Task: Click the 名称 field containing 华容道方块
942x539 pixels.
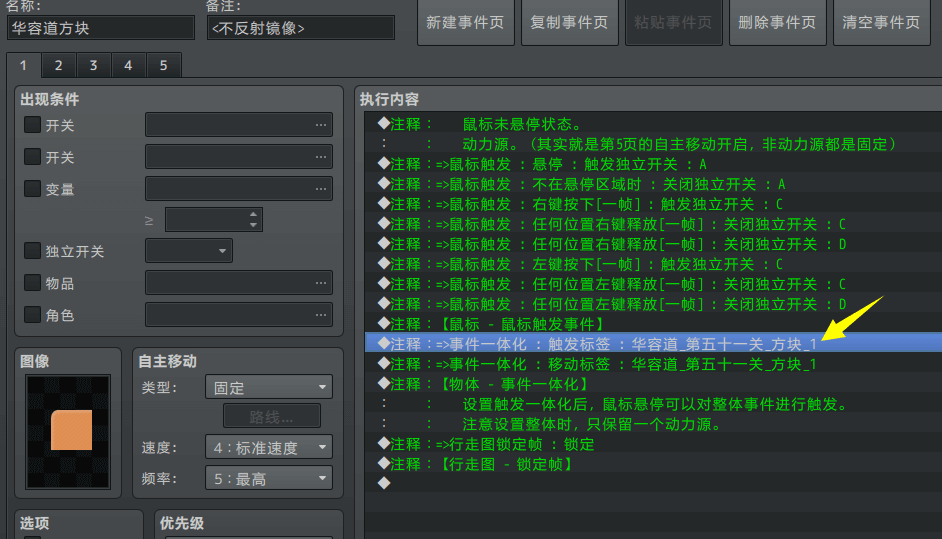Action: pyautogui.click(x=100, y=28)
